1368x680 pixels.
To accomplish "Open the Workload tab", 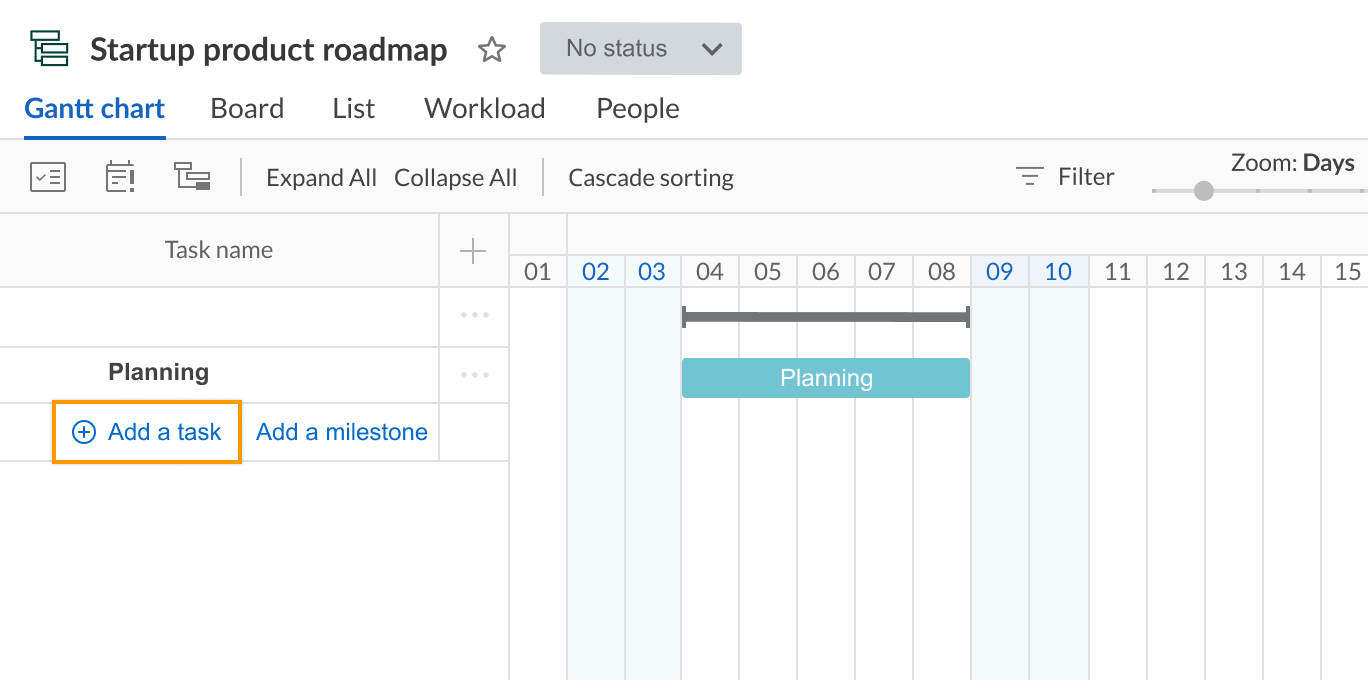I will point(484,108).
